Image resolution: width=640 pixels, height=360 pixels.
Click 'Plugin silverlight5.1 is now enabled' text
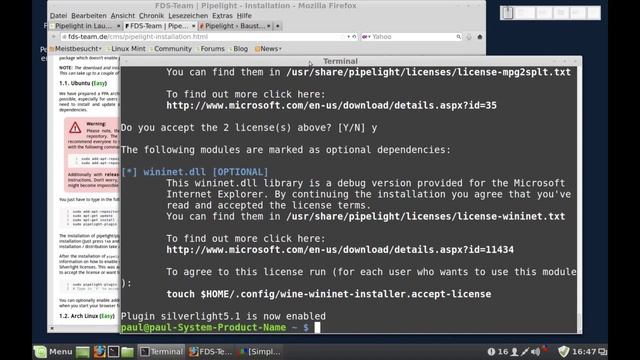click(x=223, y=316)
